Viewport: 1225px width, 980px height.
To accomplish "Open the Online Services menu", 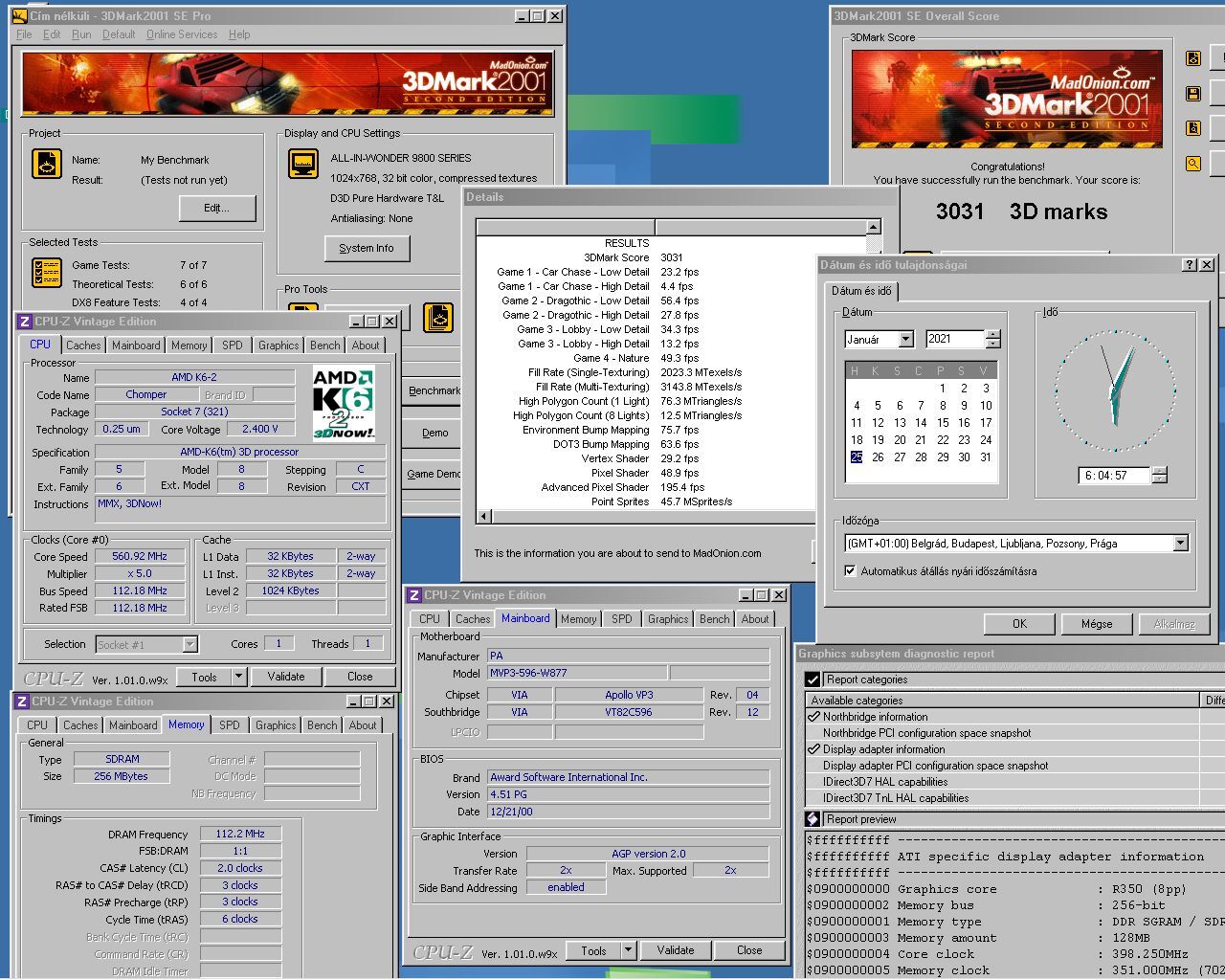I will click(x=182, y=34).
